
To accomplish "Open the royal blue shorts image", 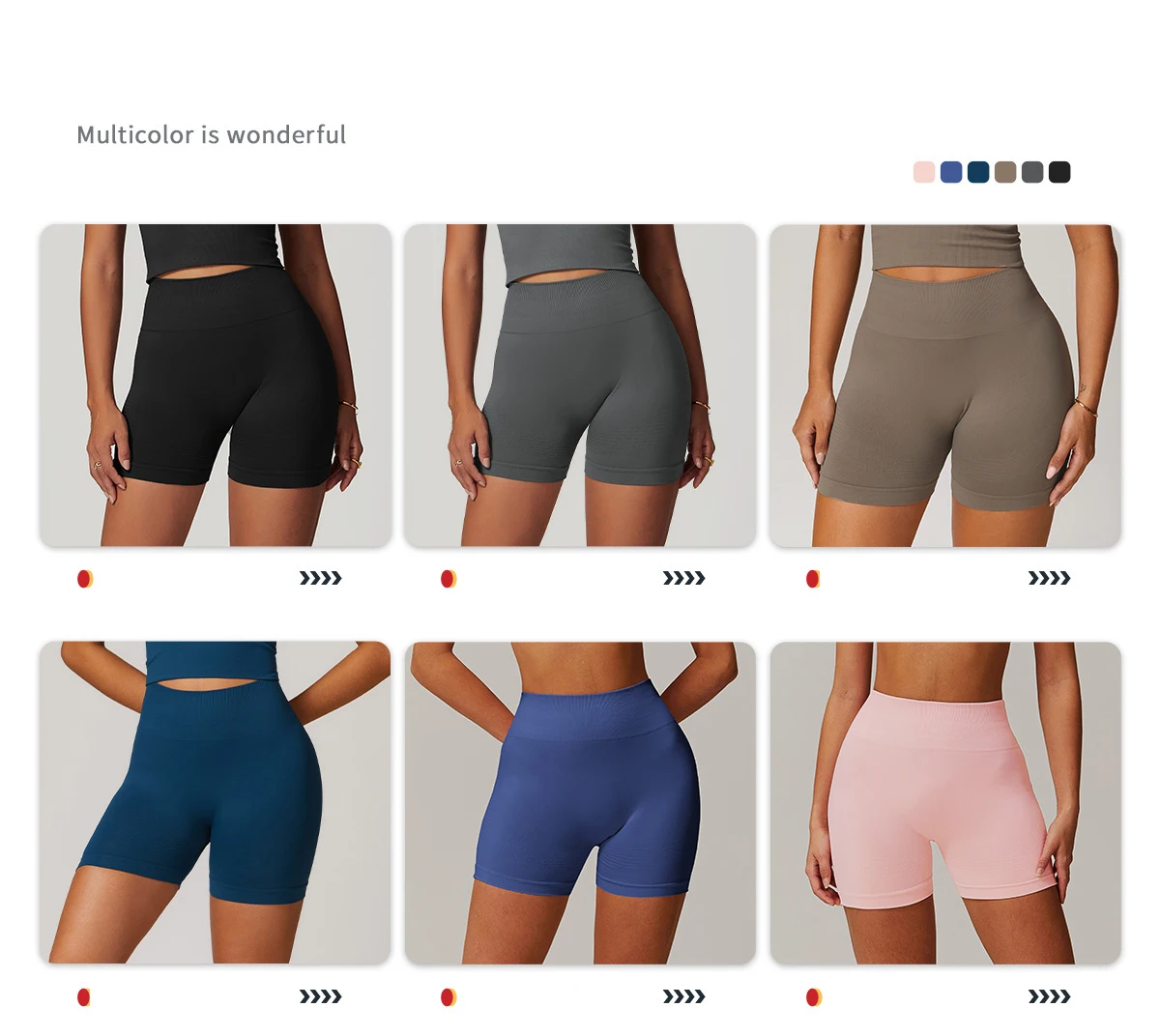I will [580, 802].
